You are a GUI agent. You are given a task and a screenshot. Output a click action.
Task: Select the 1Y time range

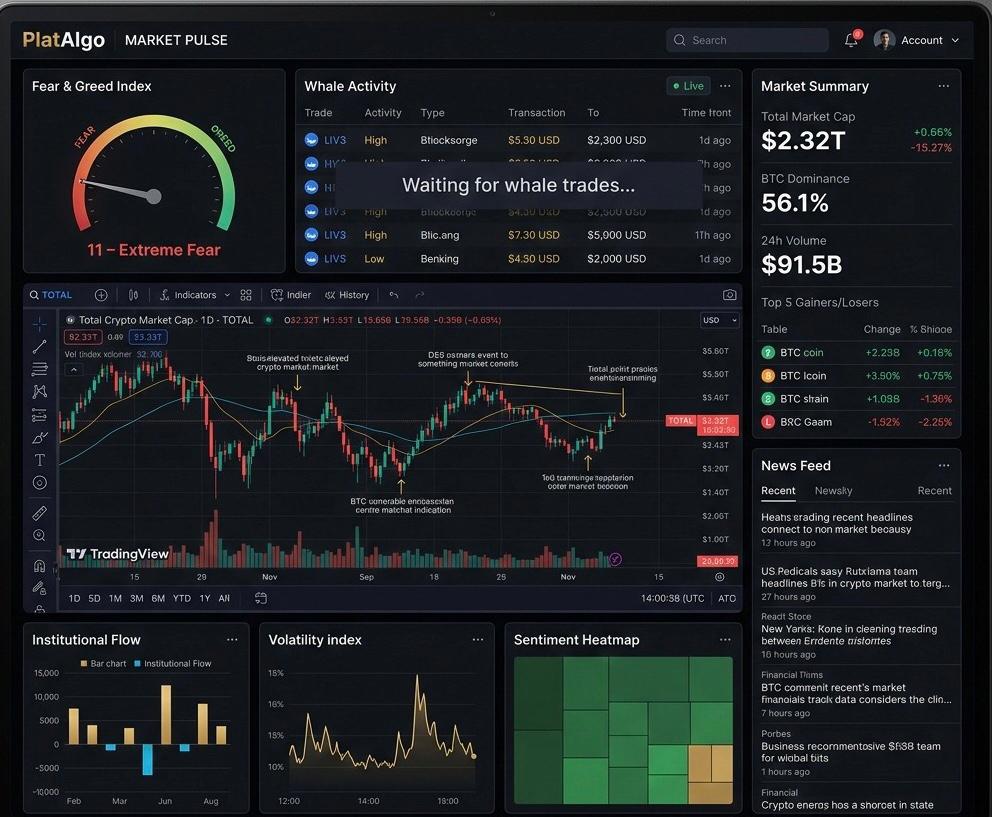[205, 598]
